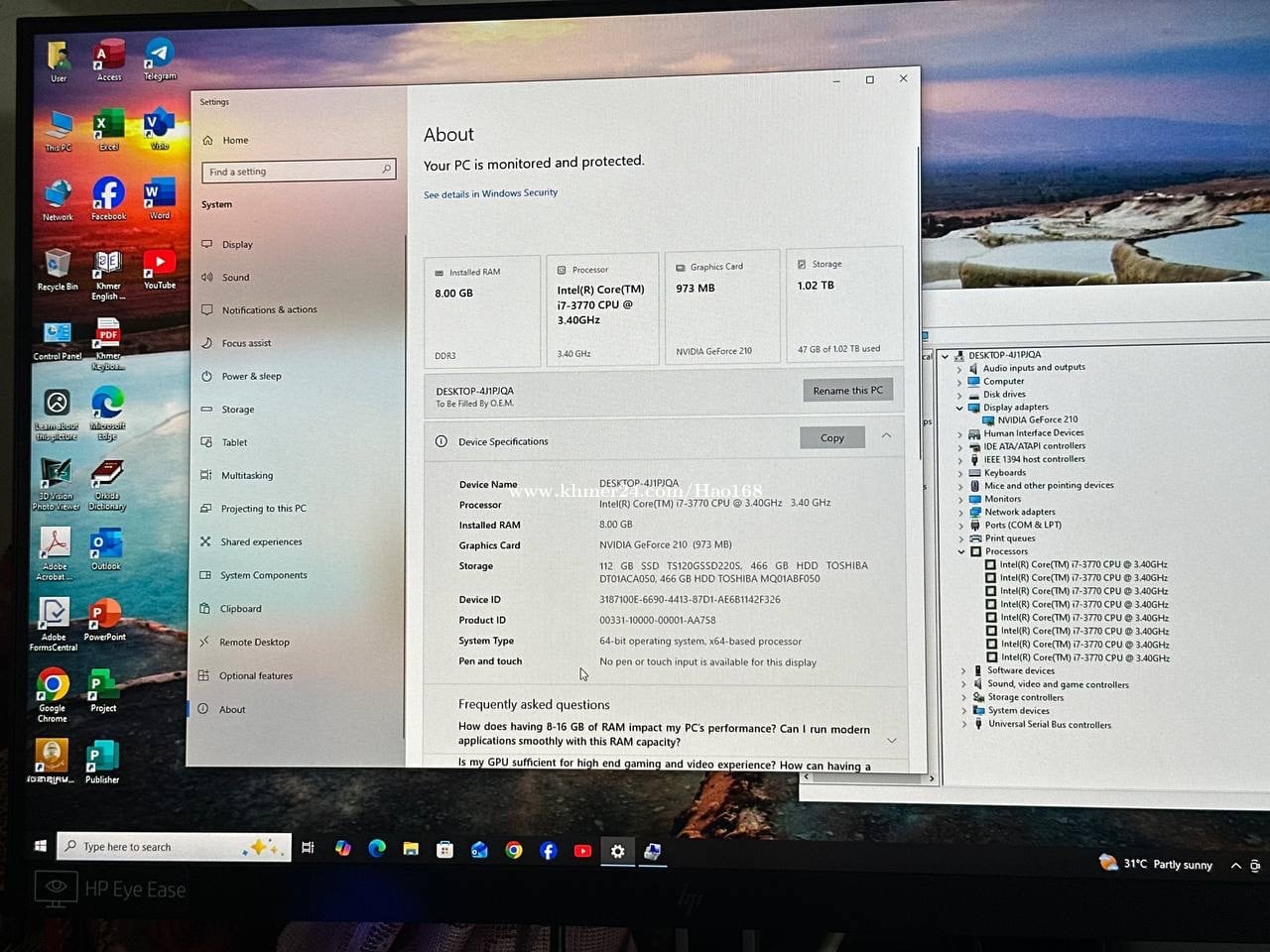
Task: Open See details in Windows Security link
Action: (490, 193)
